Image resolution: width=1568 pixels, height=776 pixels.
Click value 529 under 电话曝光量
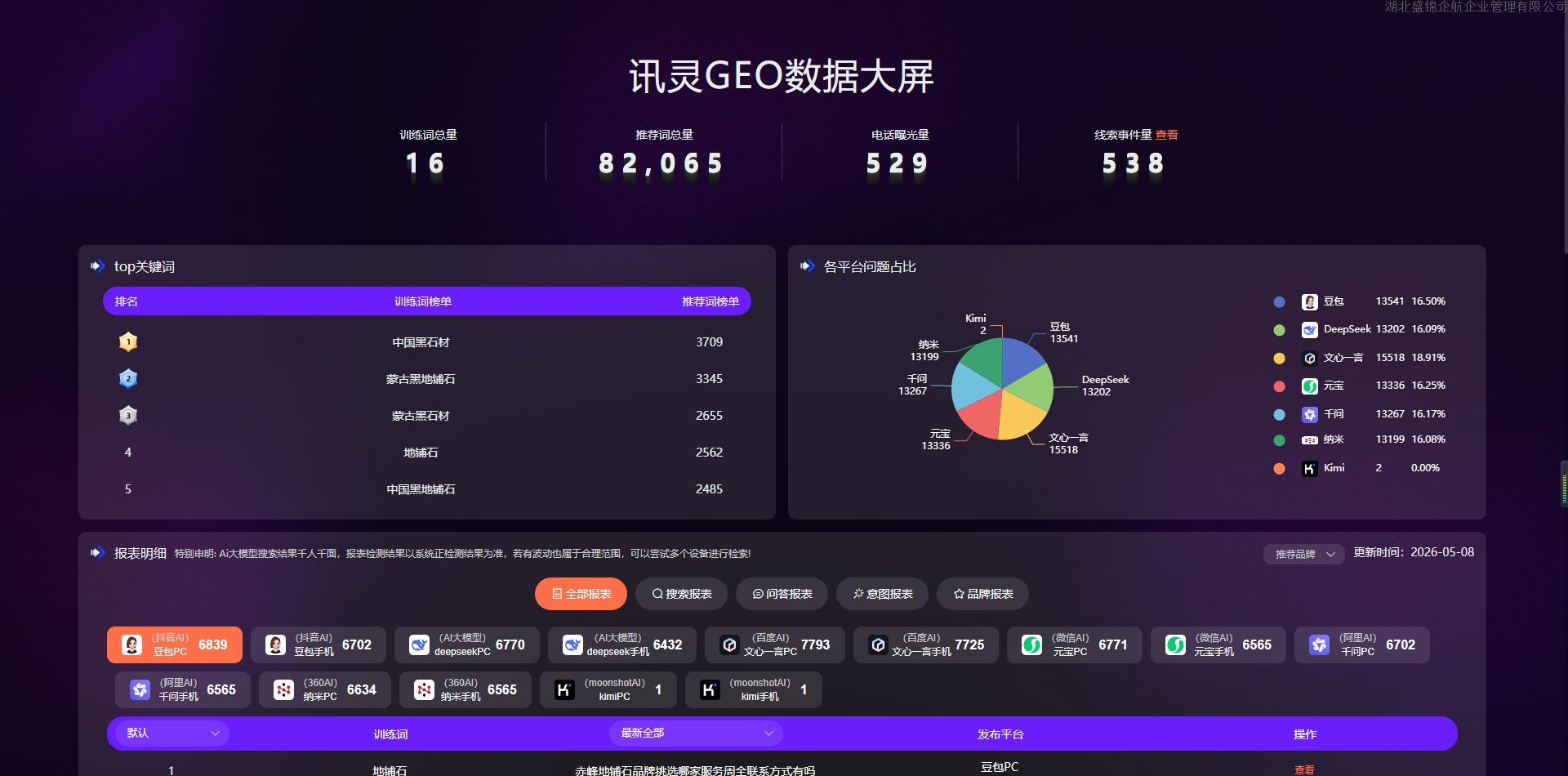(x=897, y=164)
